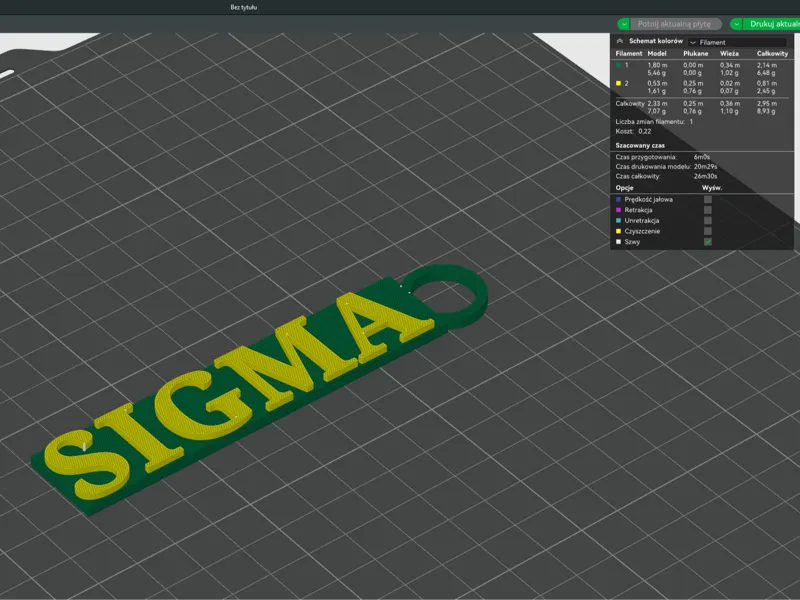Click the green filament 1 color swatch
Screen dimensions: 800x600
(x=618, y=65)
